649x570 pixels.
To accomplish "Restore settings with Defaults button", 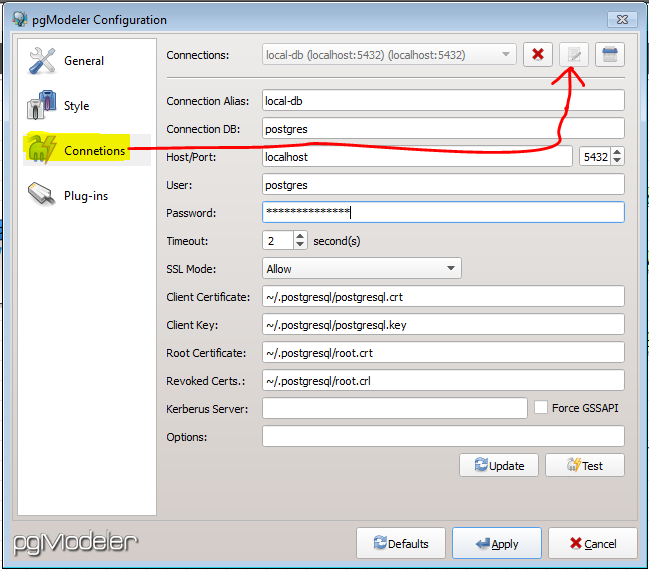I will [401, 543].
